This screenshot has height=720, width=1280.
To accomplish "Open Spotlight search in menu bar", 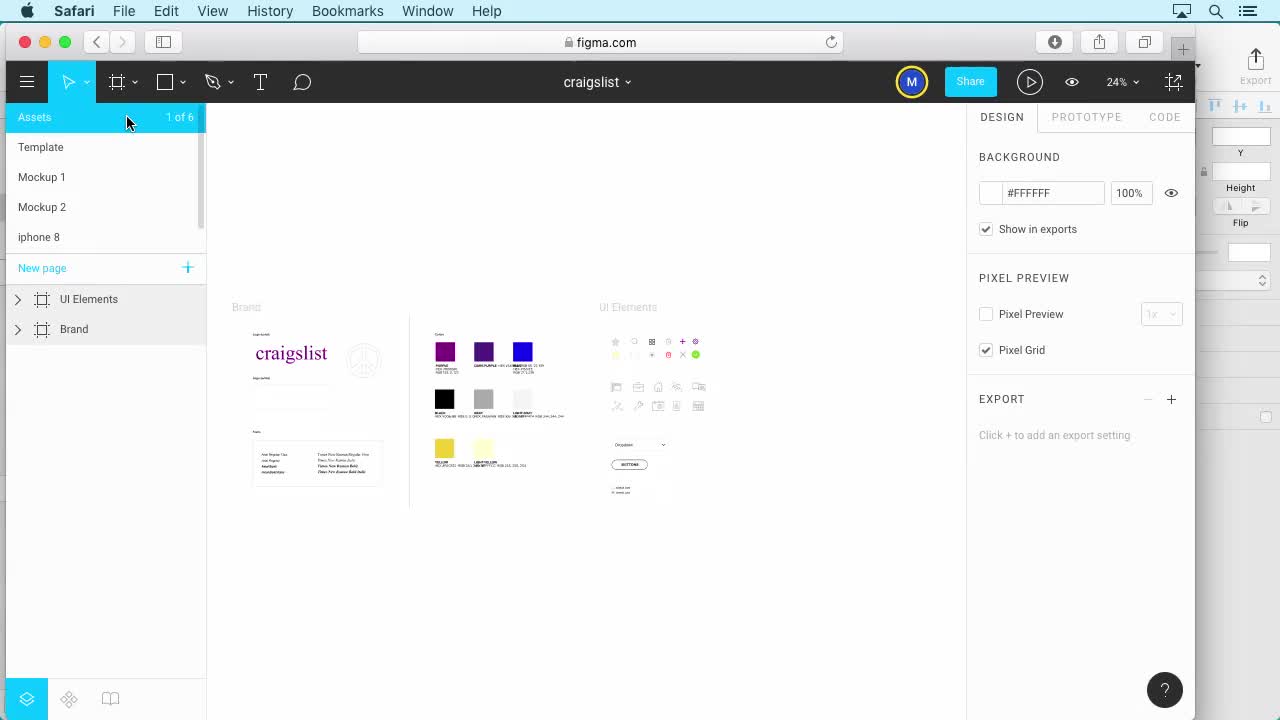I will [x=1216, y=11].
